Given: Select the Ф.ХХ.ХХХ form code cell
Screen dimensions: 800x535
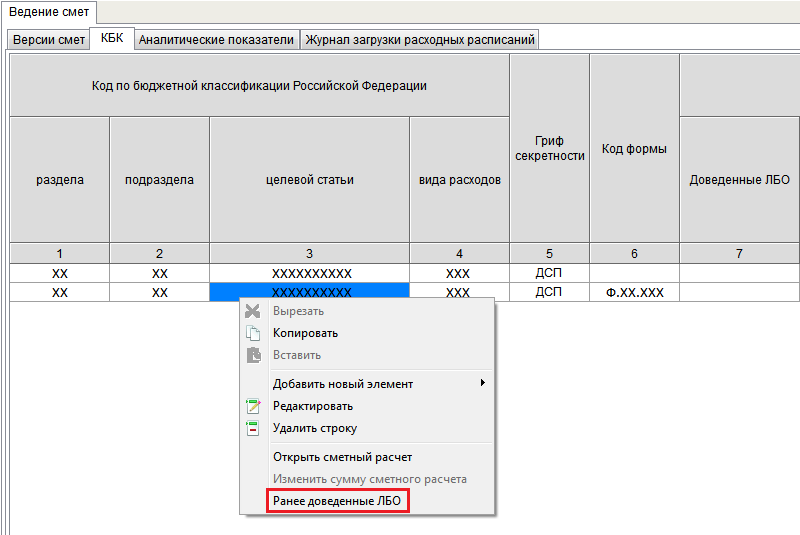Looking at the screenshot, I should 634,293.
